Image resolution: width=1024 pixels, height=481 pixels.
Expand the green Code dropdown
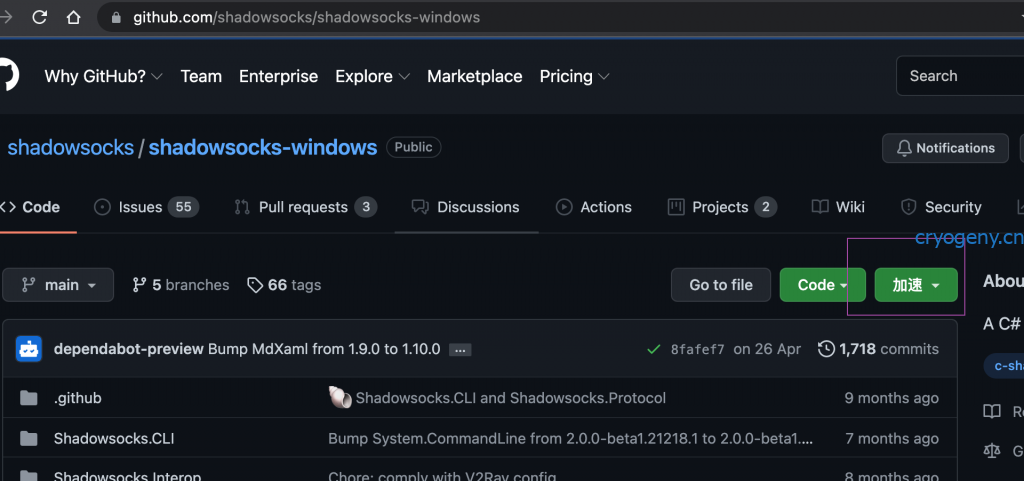click(823, 285)
